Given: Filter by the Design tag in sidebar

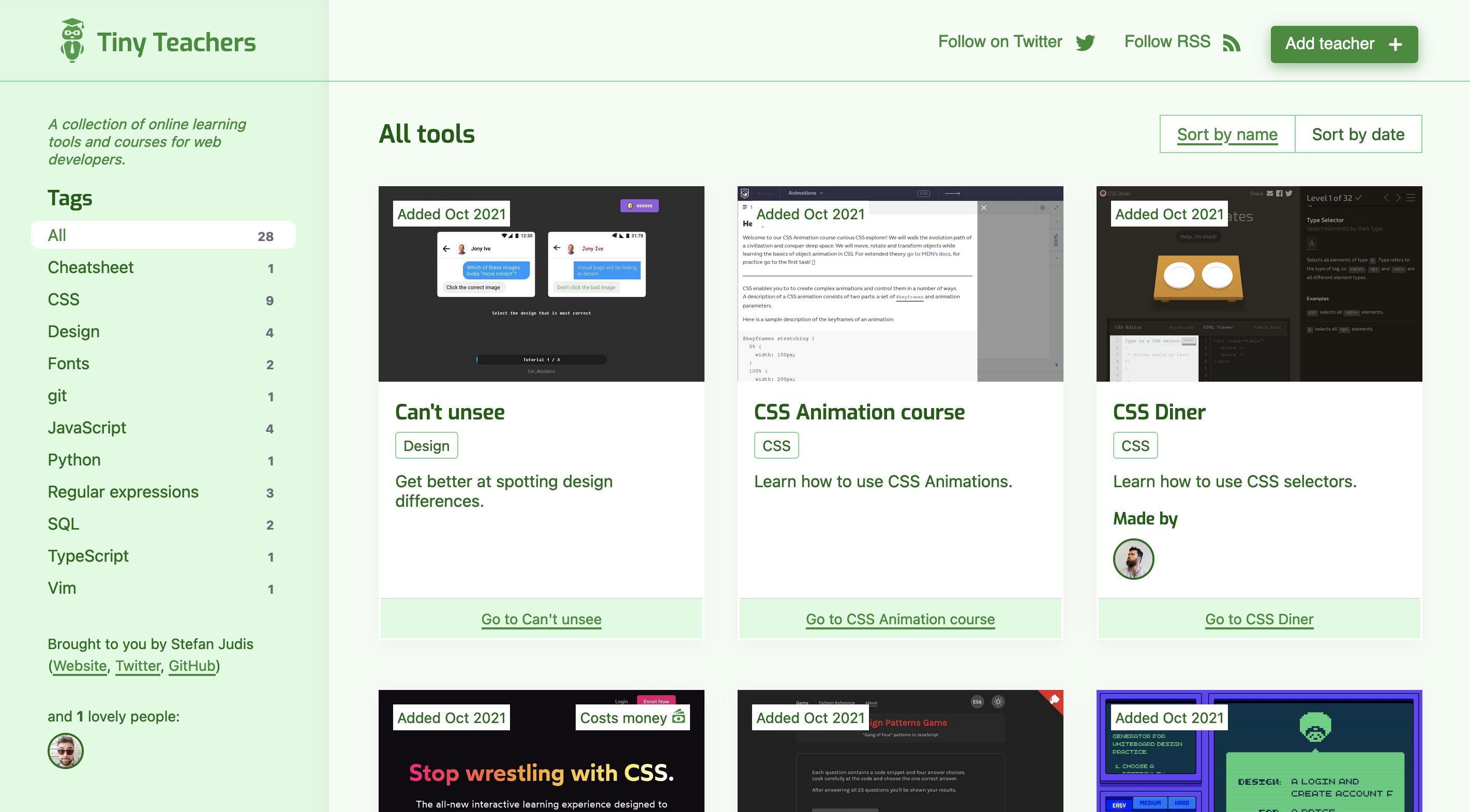Looking at the screenshot, I should tap(163, 331).
